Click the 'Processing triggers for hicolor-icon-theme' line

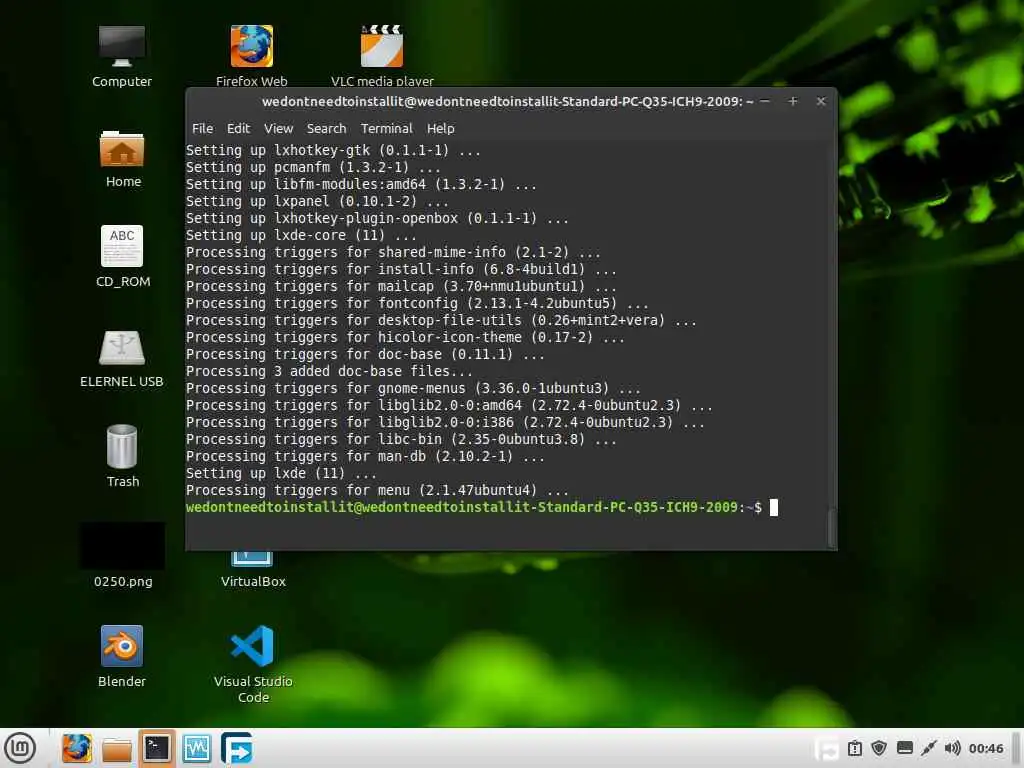[x=405, y=337]
